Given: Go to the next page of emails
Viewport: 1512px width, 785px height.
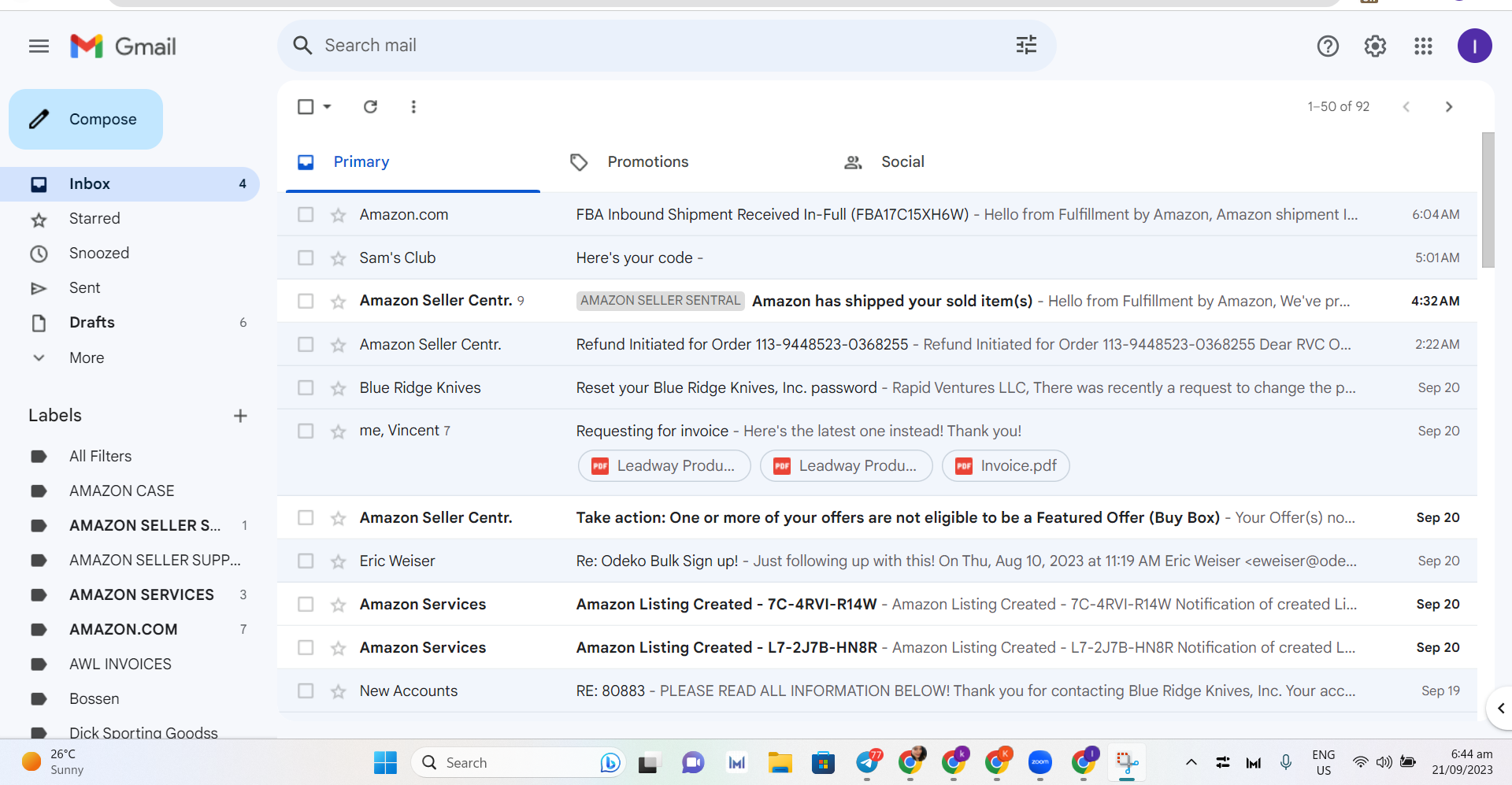Looking at the screenshot, I should coord(1449,106).
